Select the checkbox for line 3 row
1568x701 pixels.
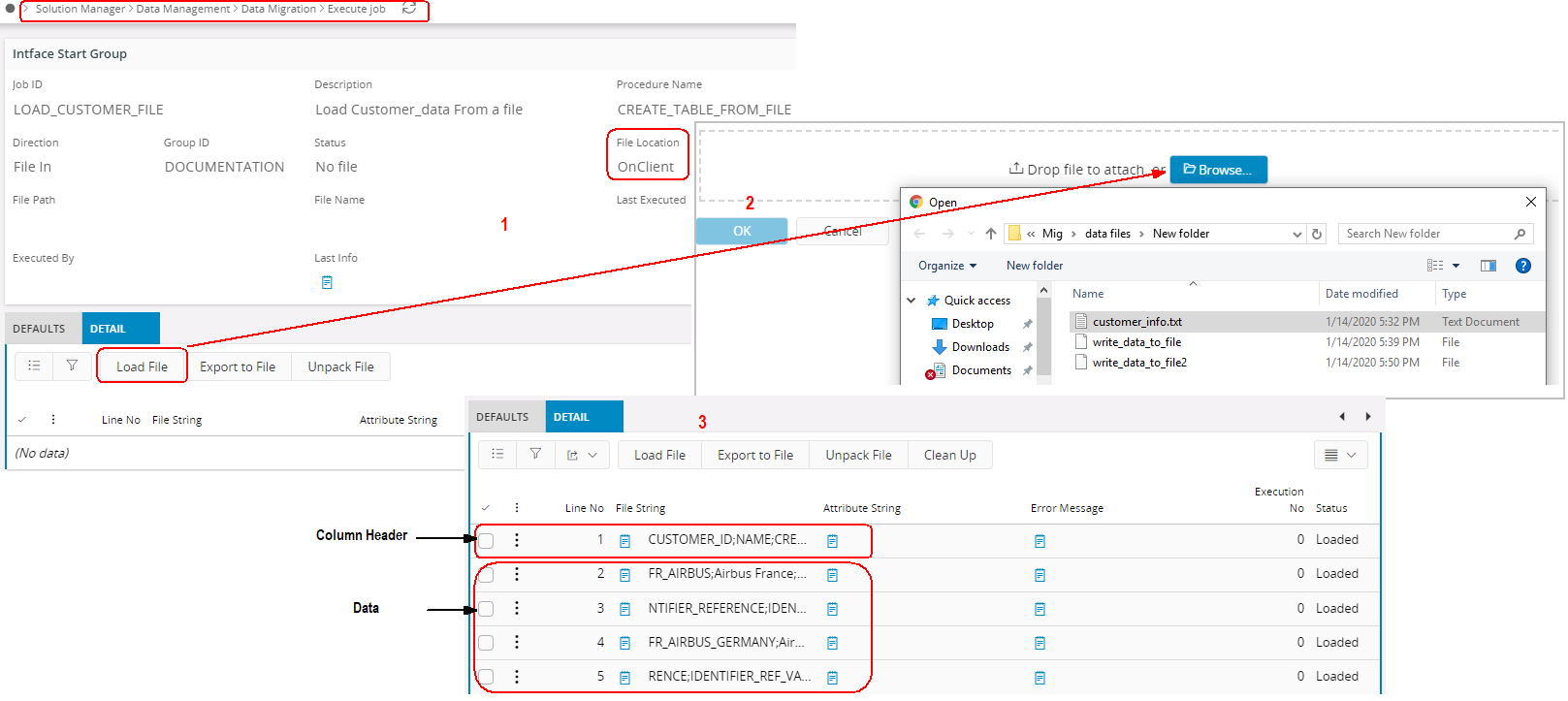(x=487, y=609)
